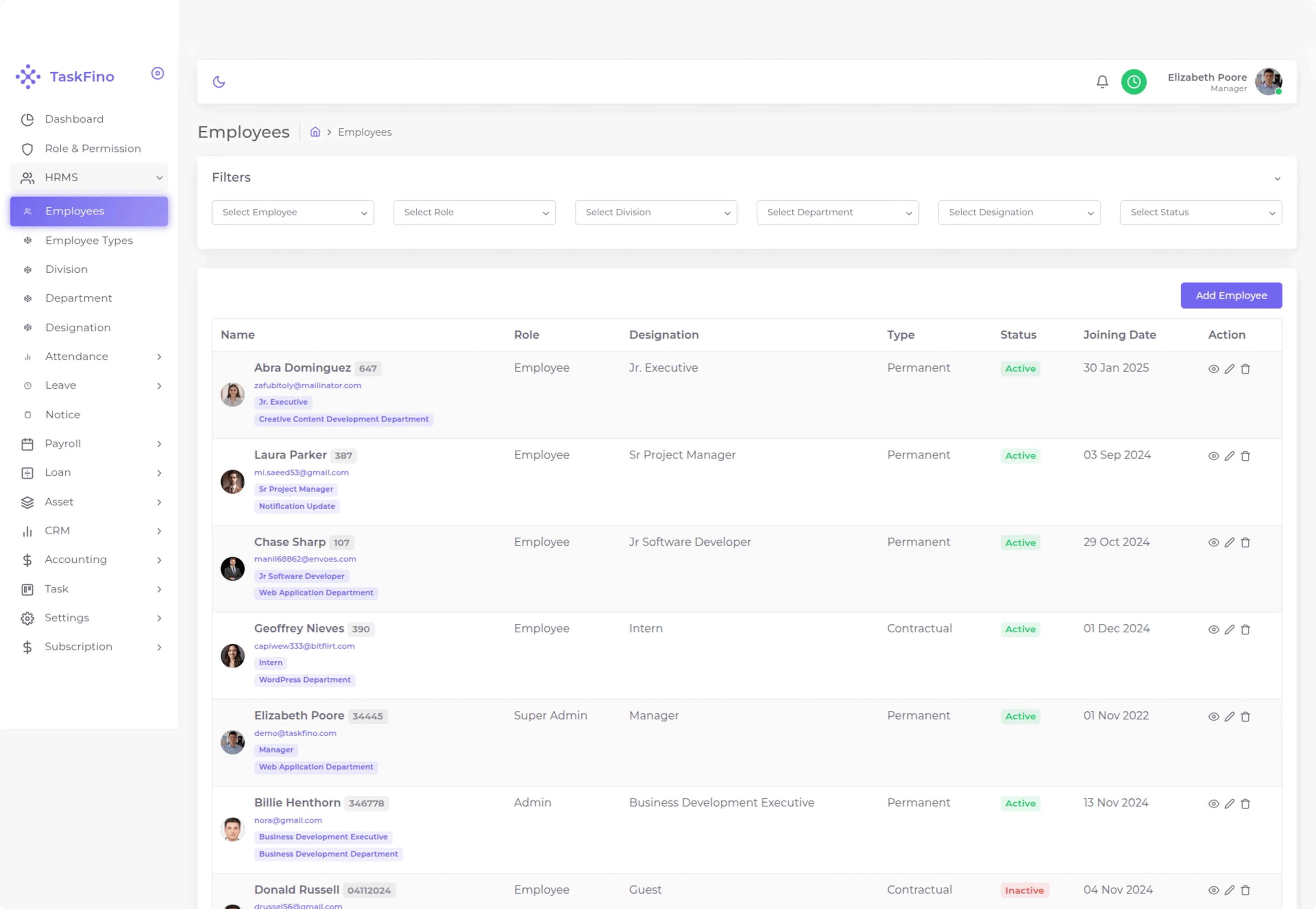The width and height of the screenshot is (1316, 909).
Task: Toggle dark mode moon icon
Action: (219, 82)
